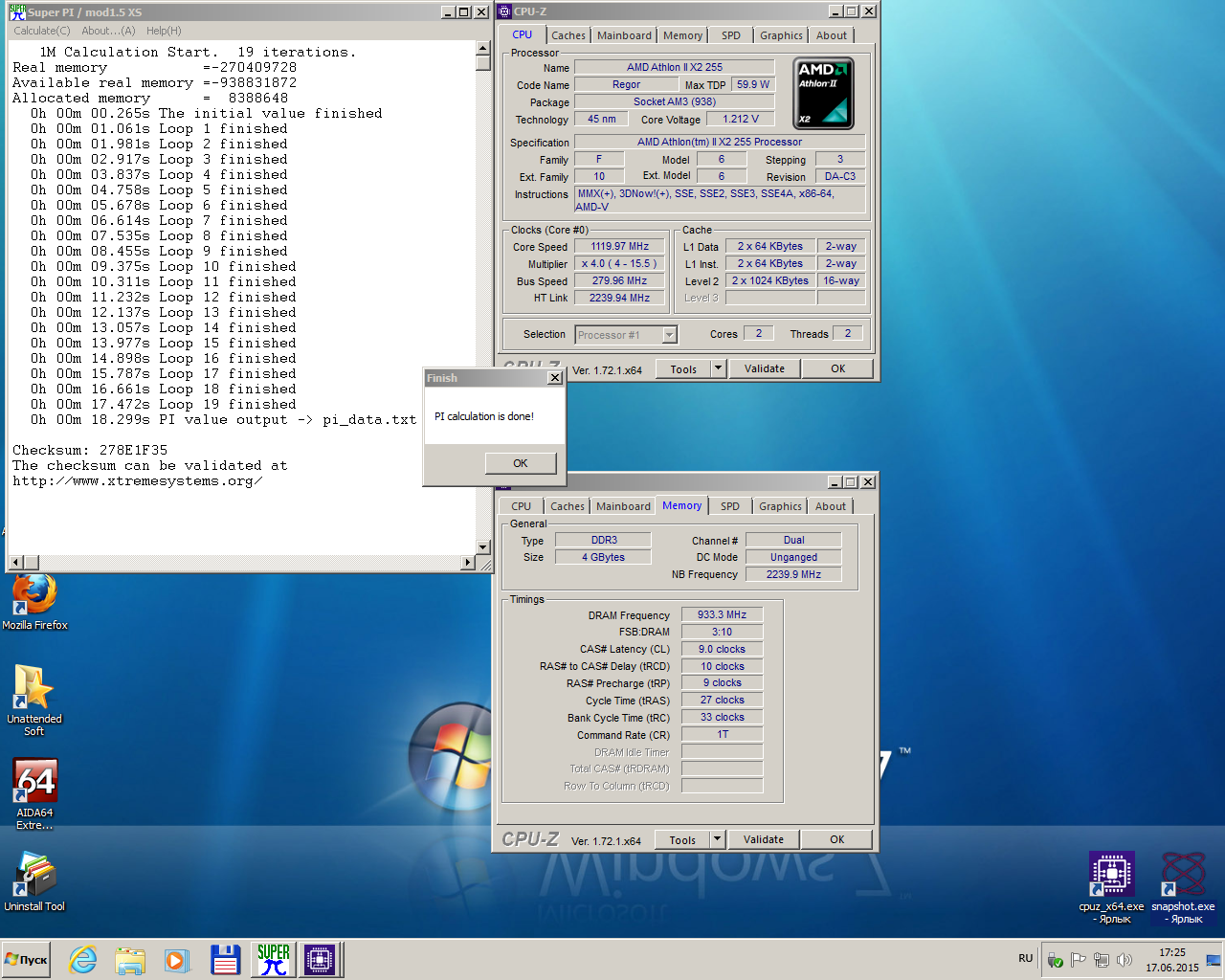The image size is (1225, 980).
Task: Click the Core Speed value 1119.97 MHz
Action: pyautogui.click(x=620, y=246)
